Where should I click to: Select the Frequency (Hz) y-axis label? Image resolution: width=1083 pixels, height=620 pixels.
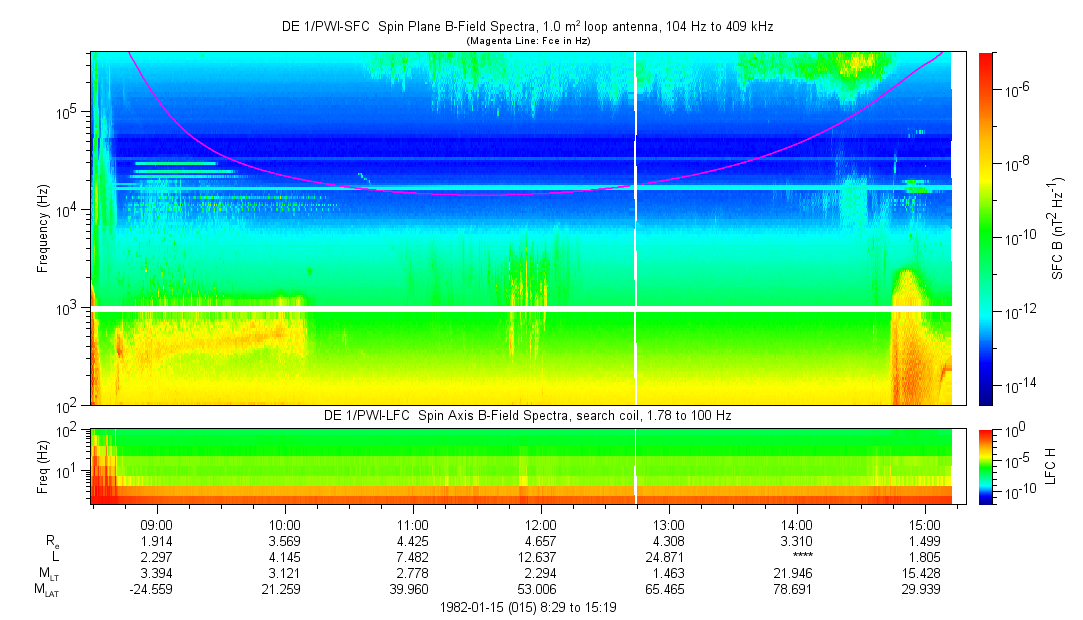click(43, 228)
